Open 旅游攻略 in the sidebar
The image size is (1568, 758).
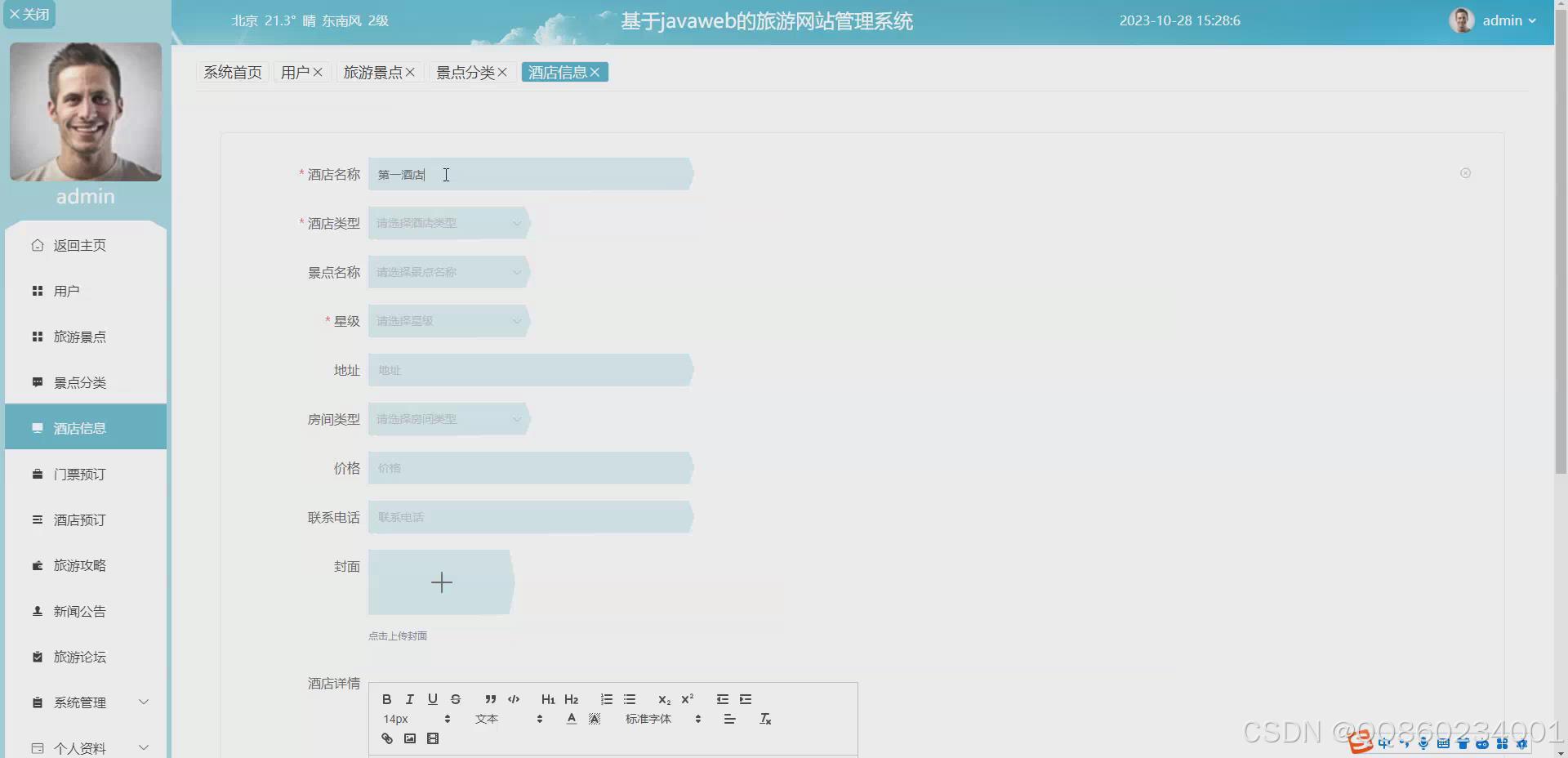coord(86,565)
